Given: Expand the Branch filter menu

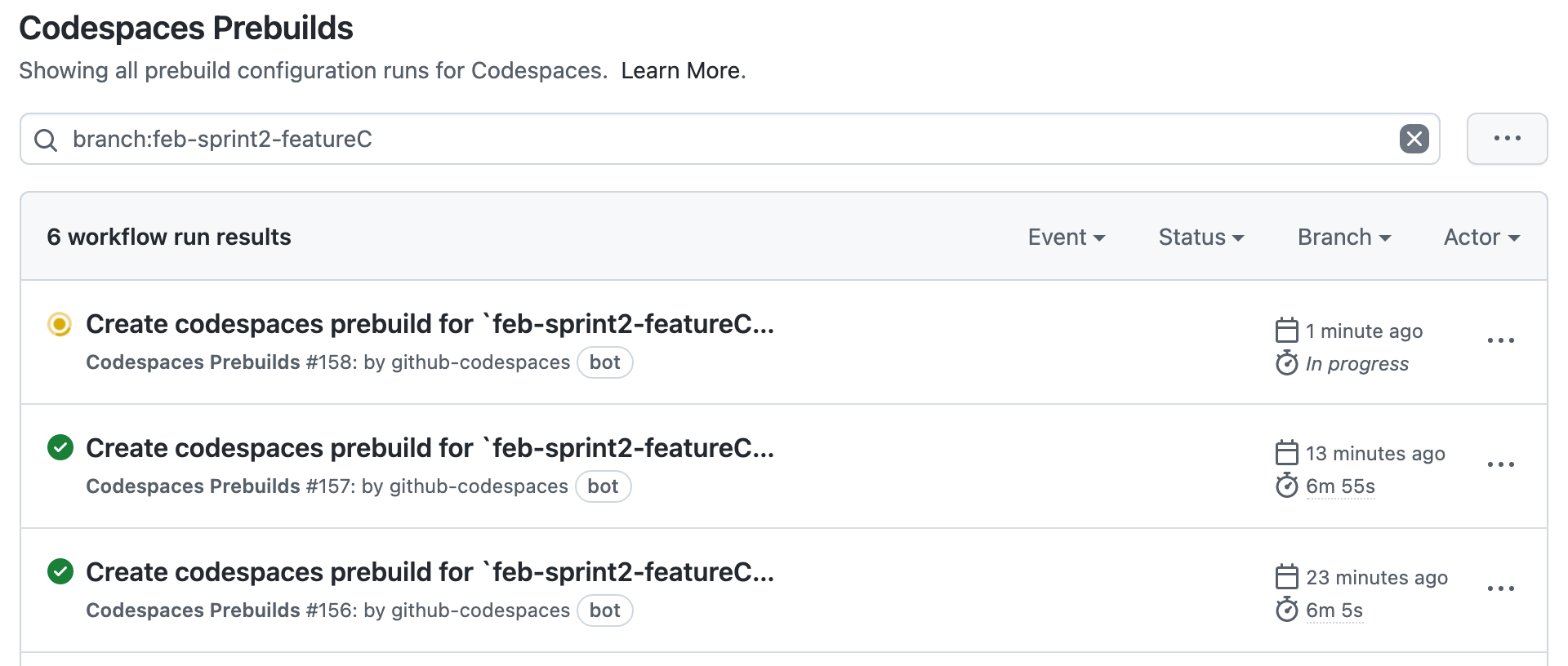Looking at the screenshot, I should click(1343, 237).
